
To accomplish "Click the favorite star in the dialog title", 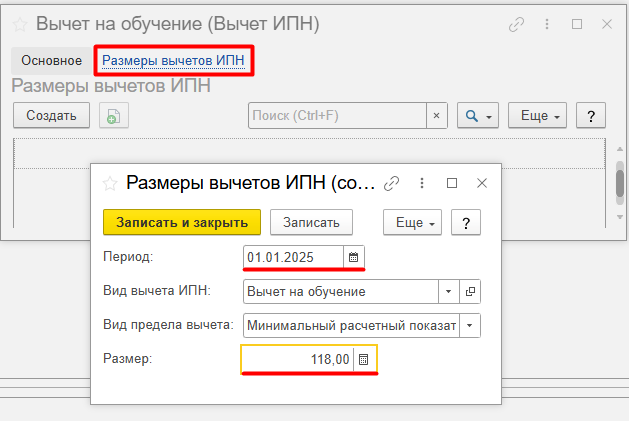I will click(x=107, y=183).
